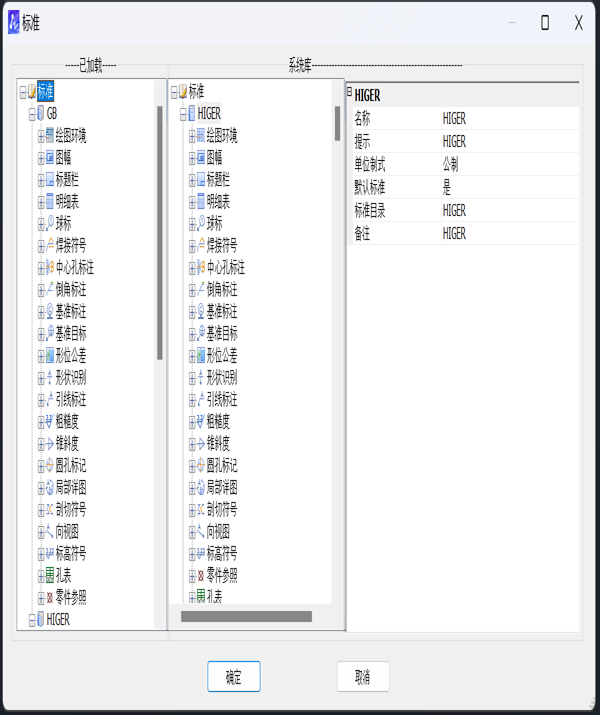Viewport: 600px width, 715px height.
Task: Collapse the GB node in loaded tree
Action: 32,114
